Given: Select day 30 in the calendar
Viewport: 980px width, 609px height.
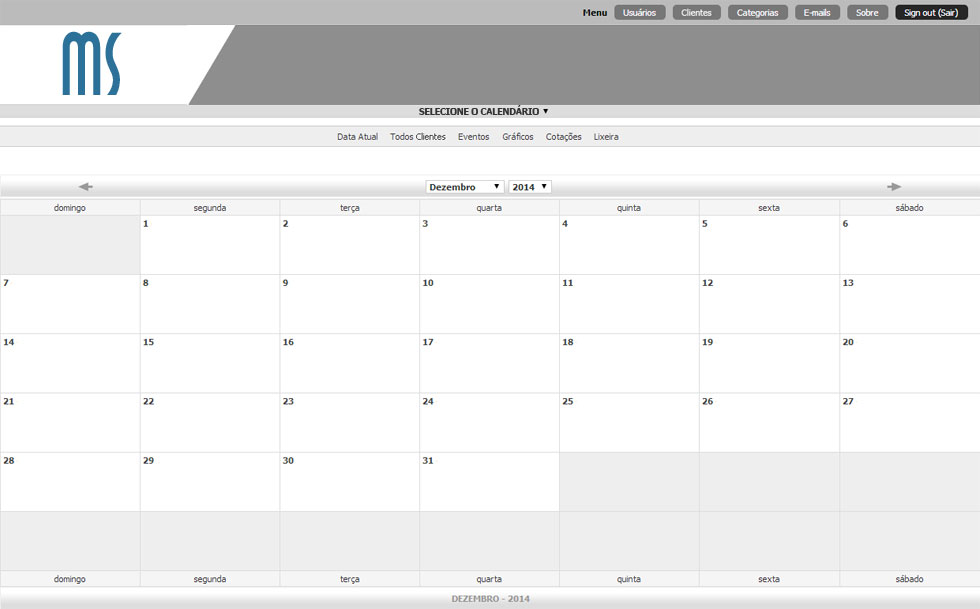Looking at the screenshot, I should click(350, 482).
